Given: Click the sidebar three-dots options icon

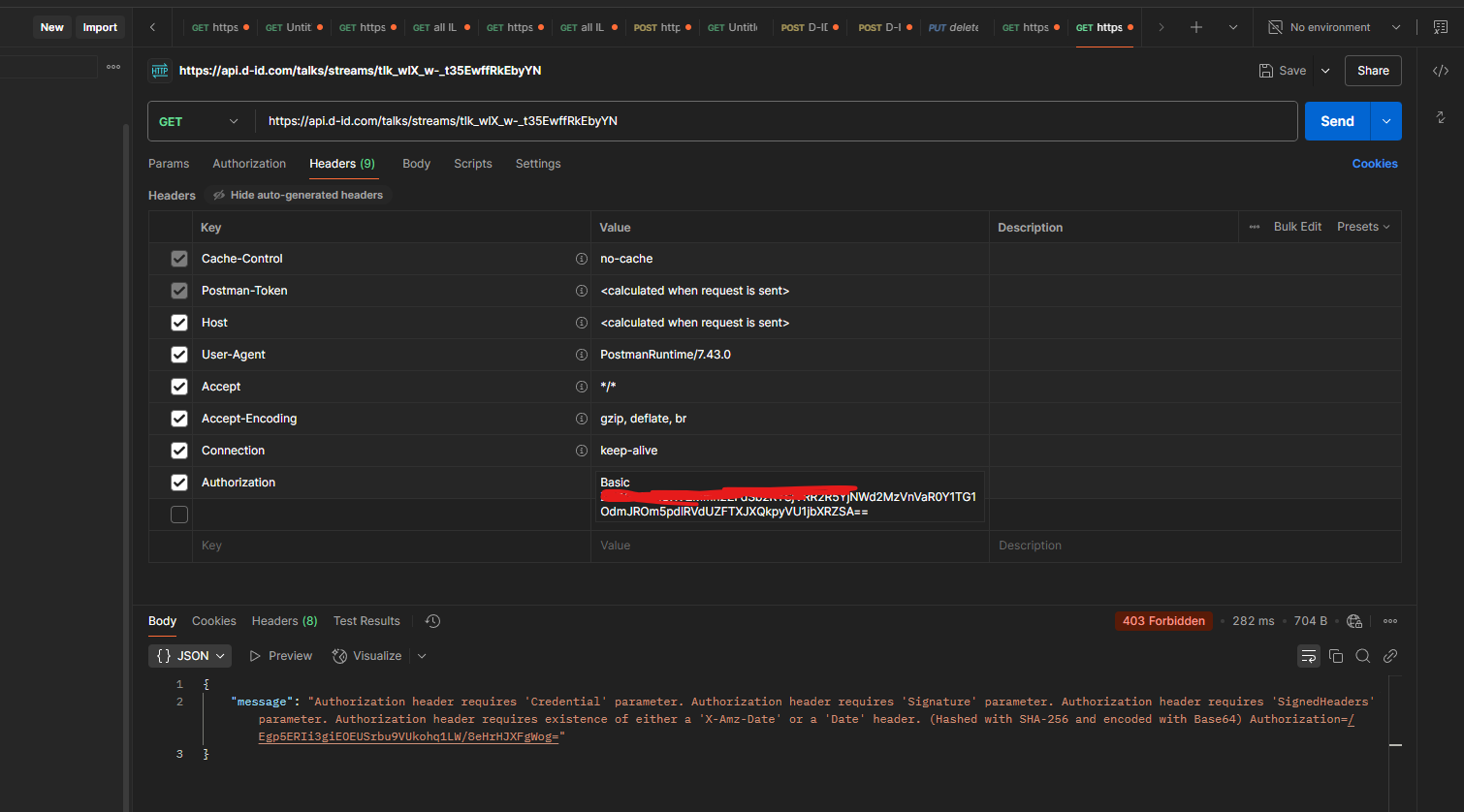Looking at the screenshot, I should coord(113,67).
